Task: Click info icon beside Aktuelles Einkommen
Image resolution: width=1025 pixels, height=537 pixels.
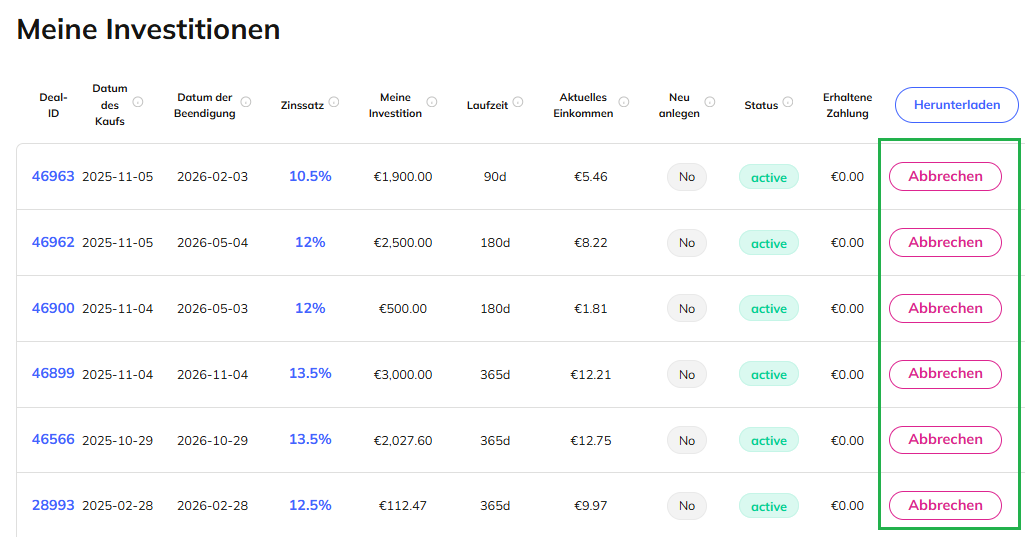Action: click(x=624, y=102)
